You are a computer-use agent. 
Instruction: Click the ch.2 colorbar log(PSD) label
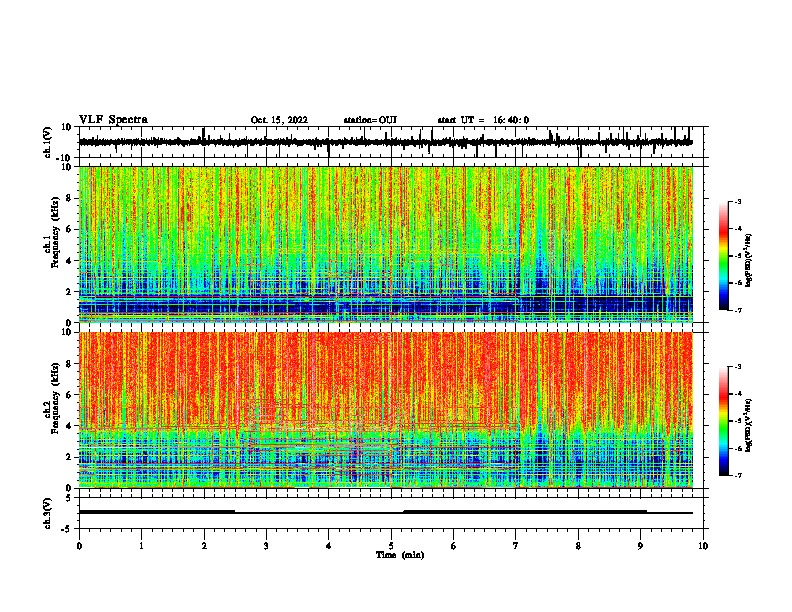click(x=749, y=425)
